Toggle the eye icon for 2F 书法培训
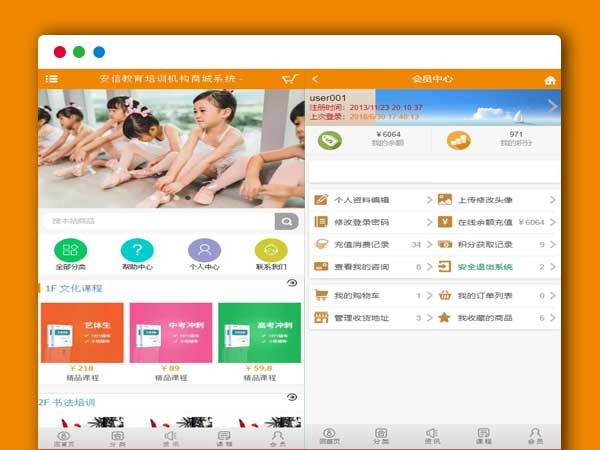Viewport: 600px width, 450px height. click(292, 397)
